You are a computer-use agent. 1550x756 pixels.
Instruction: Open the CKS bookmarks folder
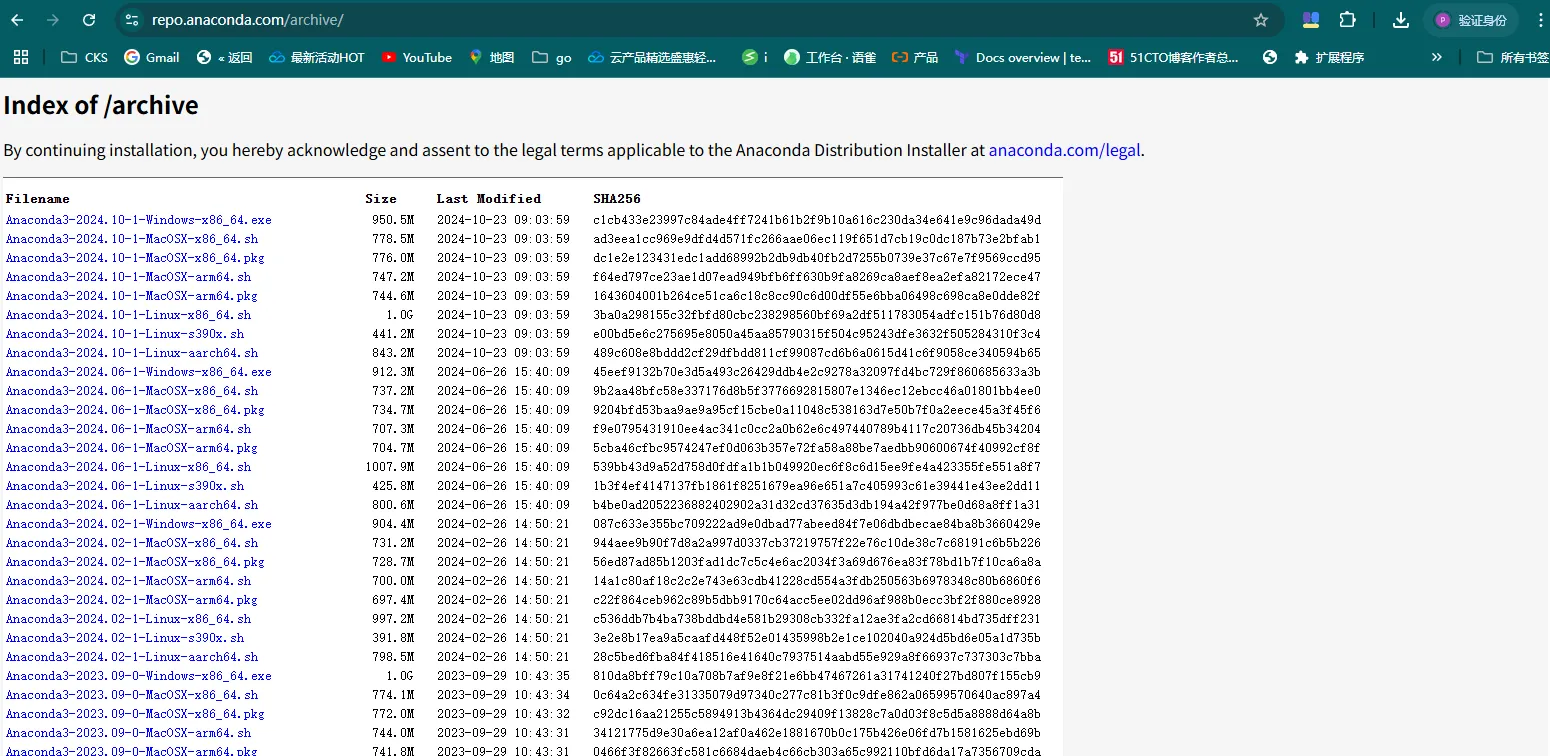[x=84, y=57]
